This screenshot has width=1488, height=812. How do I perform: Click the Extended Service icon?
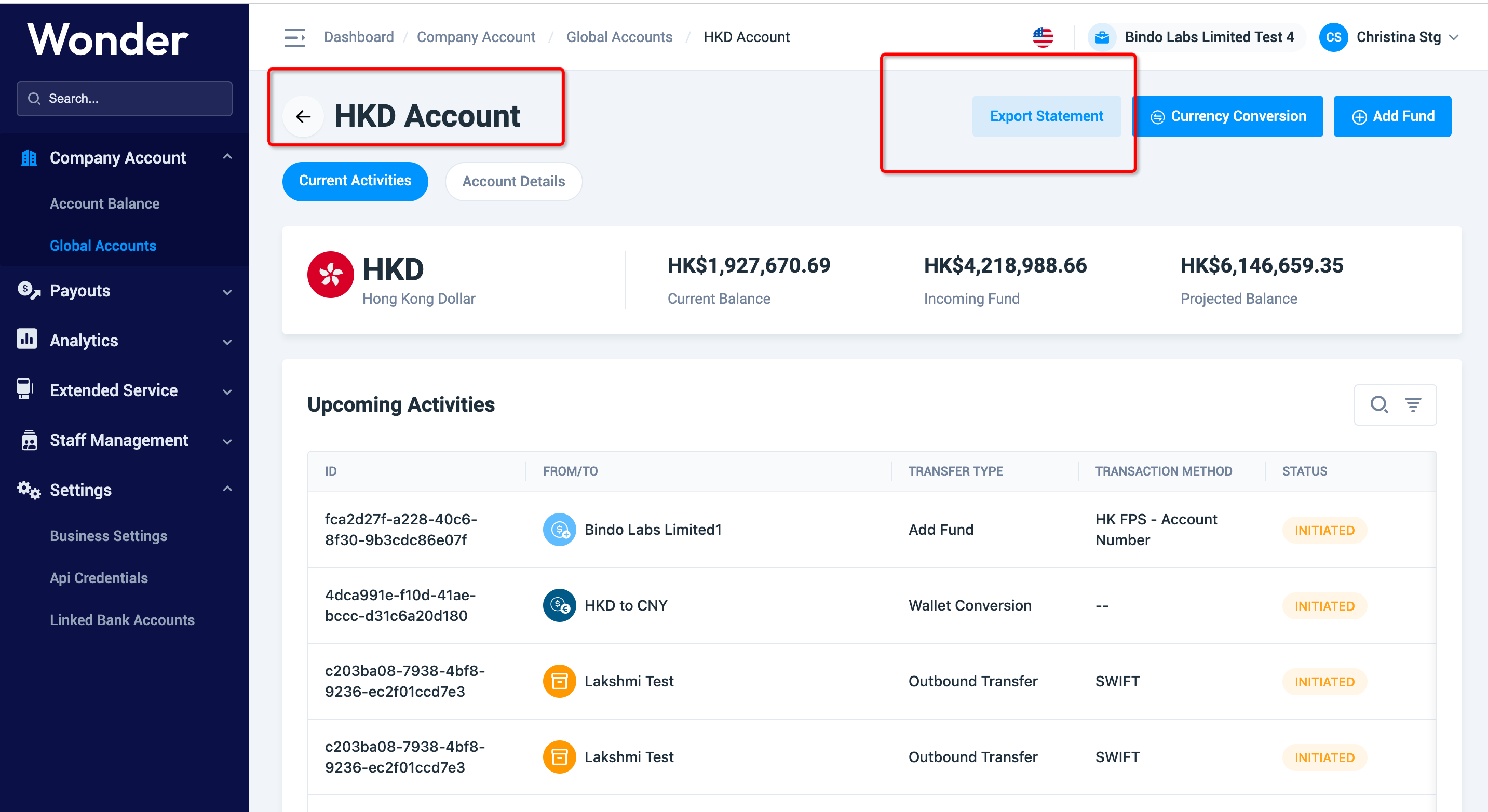coord(25,389)
